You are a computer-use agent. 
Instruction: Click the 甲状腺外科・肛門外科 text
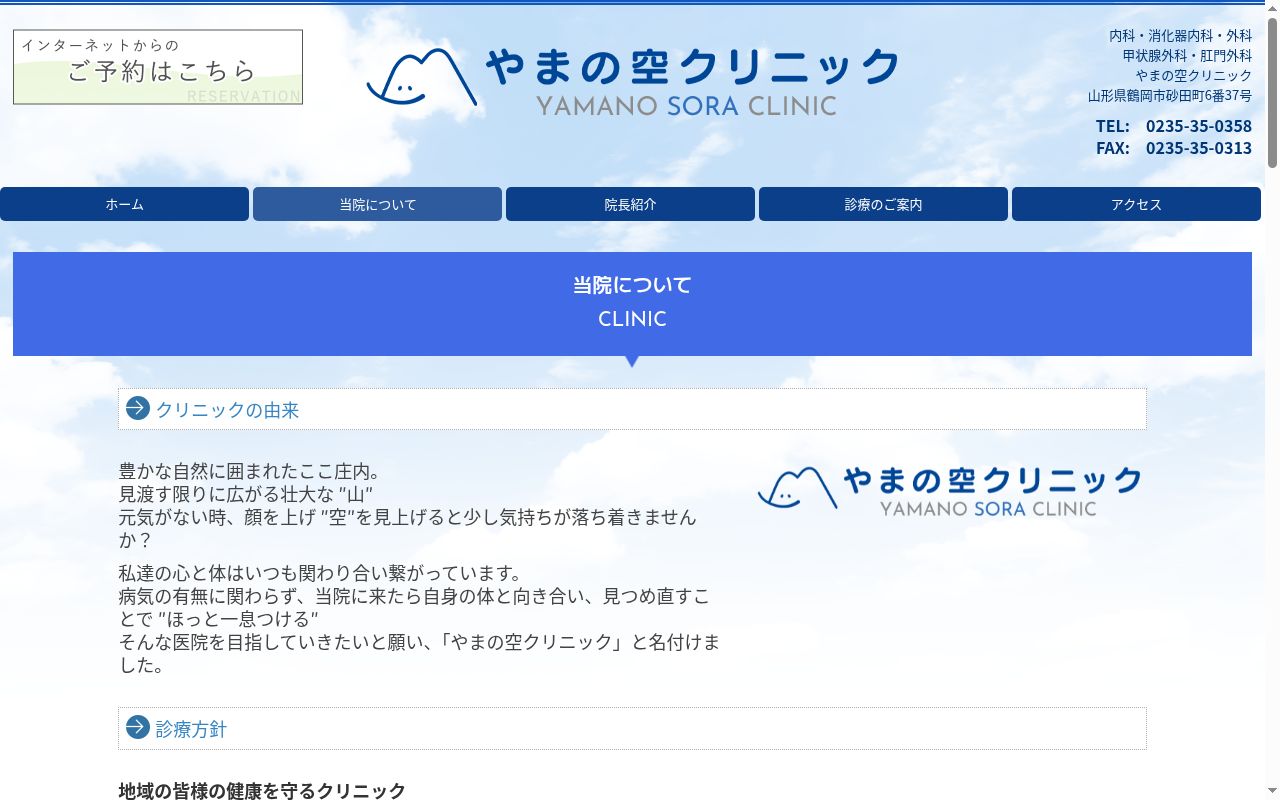1187,56
